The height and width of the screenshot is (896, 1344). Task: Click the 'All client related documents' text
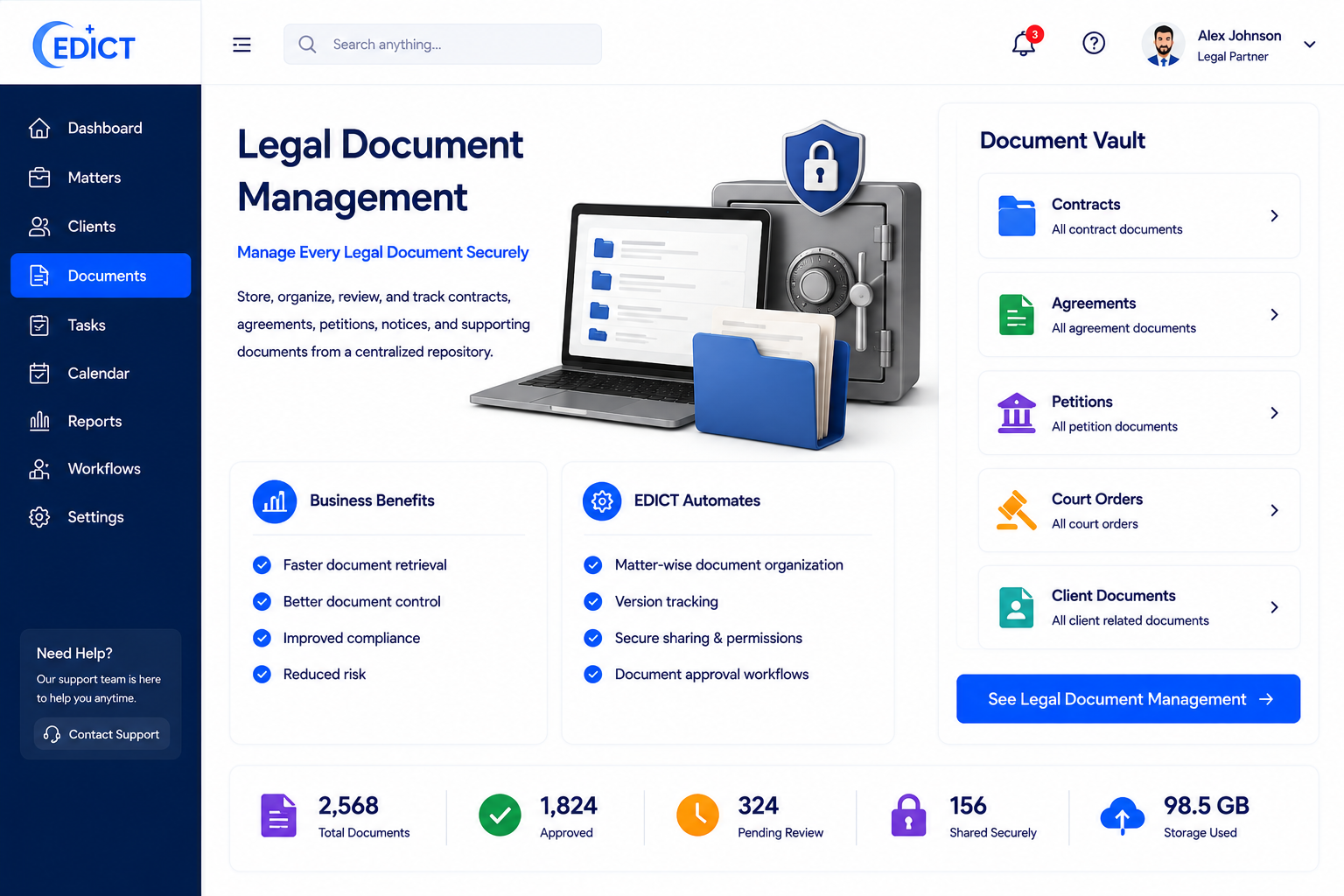point(1130,620)
